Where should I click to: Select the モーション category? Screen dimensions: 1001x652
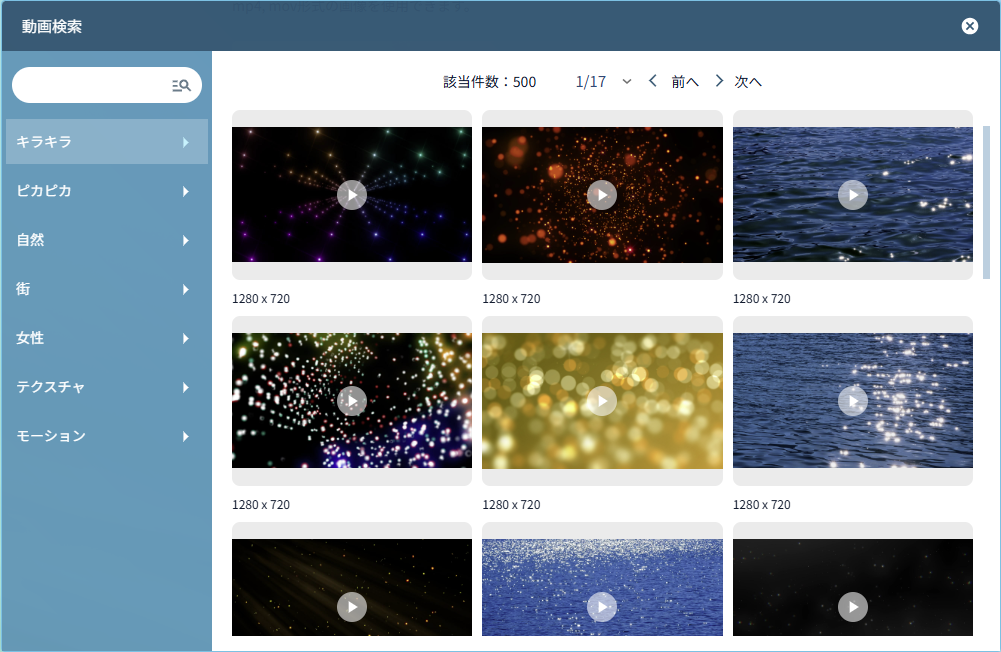(x=107, y=436)
